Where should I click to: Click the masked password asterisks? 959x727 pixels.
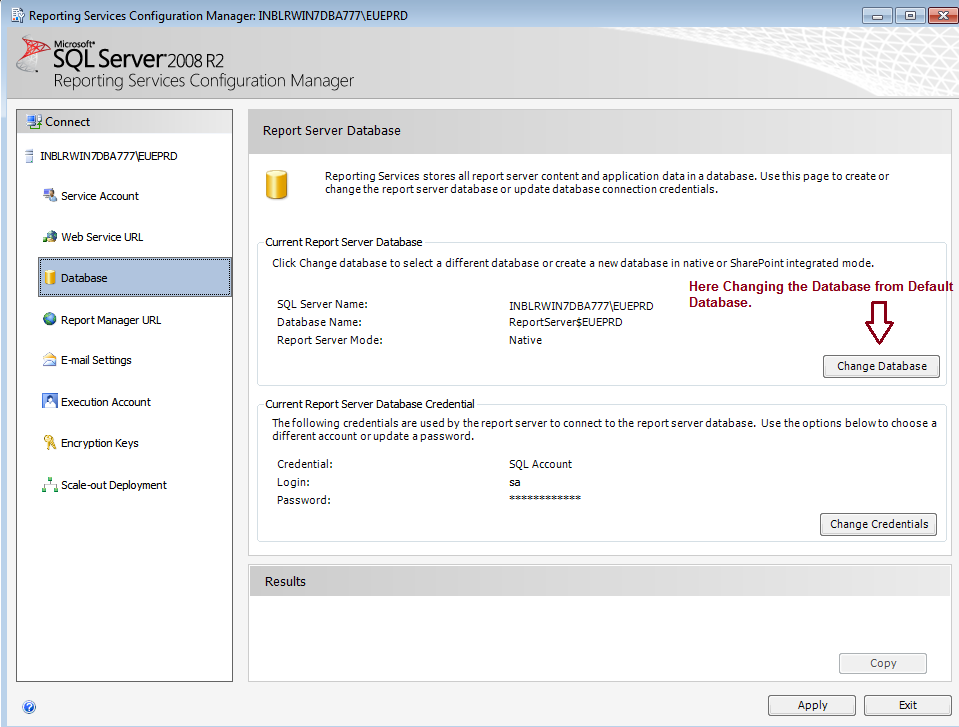point(545,498)
